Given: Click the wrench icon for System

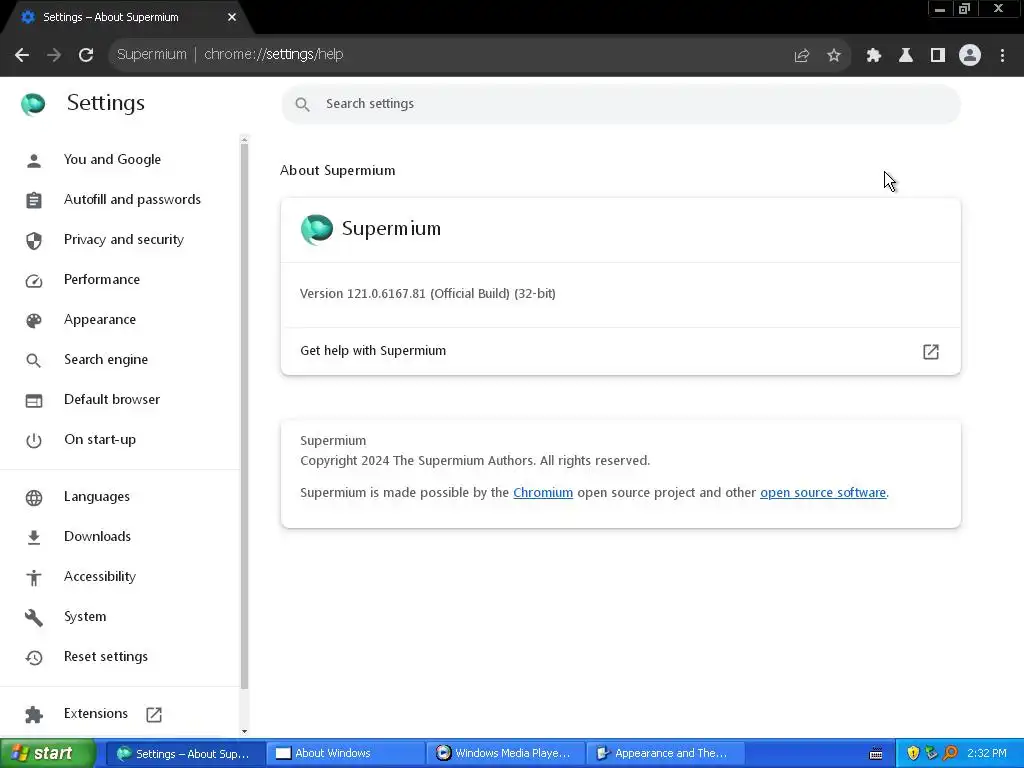Looking at the screenshot, I should click(x=33, y=617).
